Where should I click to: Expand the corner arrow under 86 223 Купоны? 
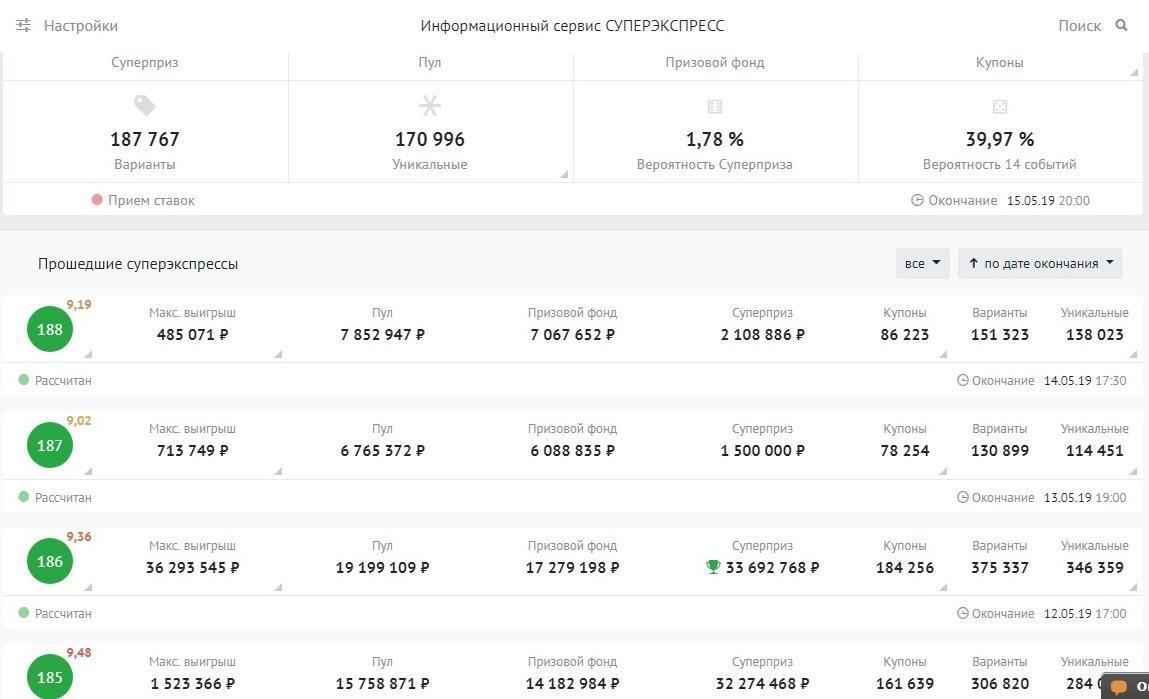[x=943, y=355]
